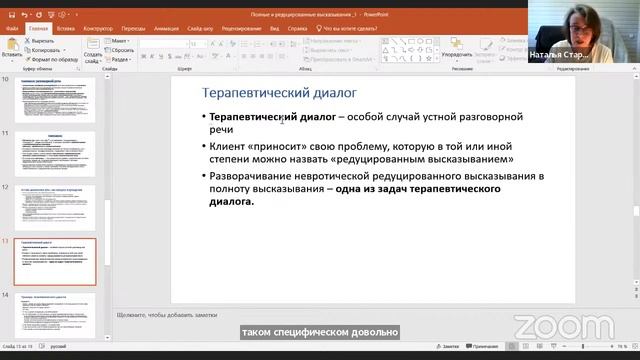The width and height of the screenshot is (640, 360).
Task: Select slide 11 thumbnail
Action: click(x=55, y=154)
